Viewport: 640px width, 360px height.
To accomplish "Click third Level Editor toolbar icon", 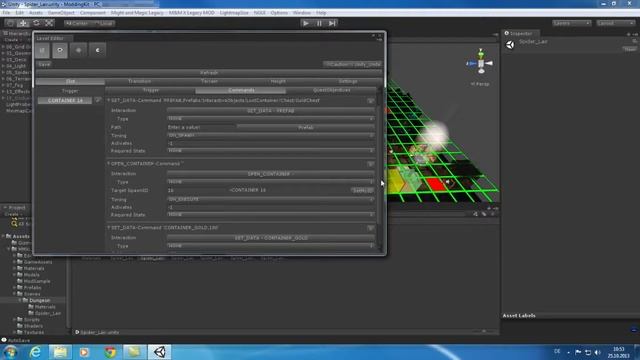I will [78, 50].
